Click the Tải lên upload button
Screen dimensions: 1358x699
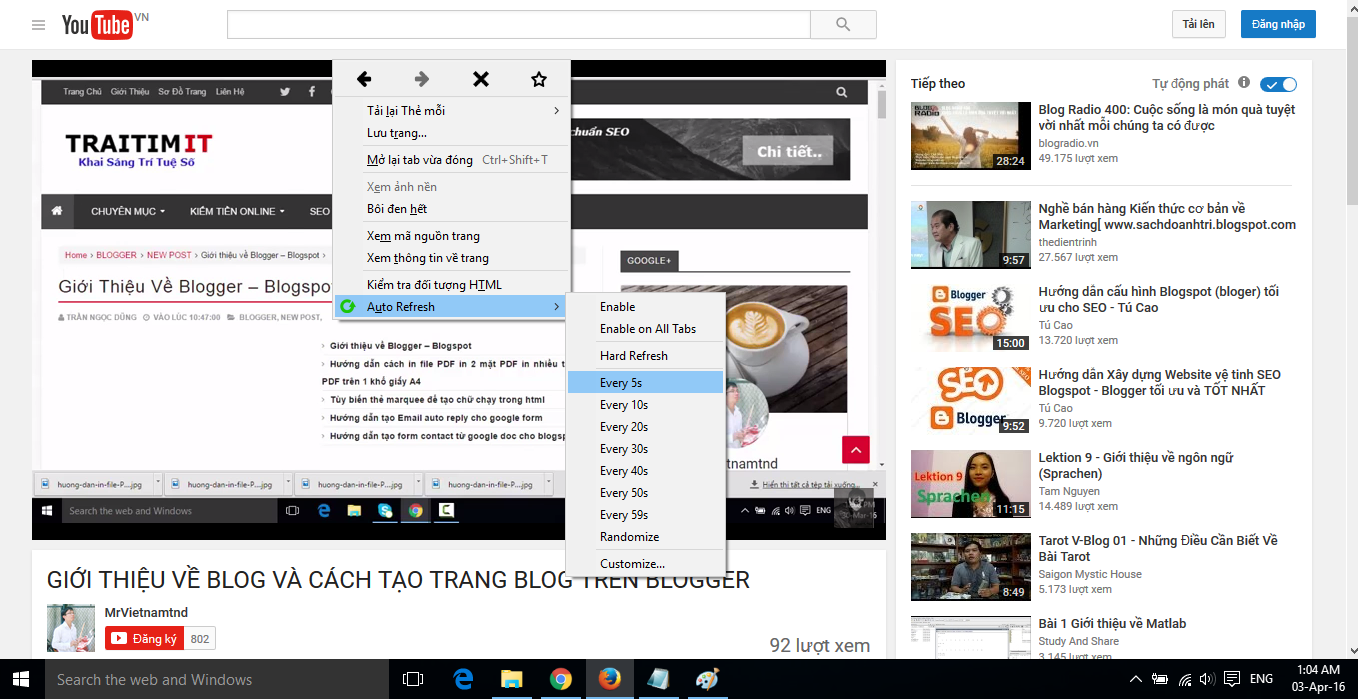coord(1198,24)
